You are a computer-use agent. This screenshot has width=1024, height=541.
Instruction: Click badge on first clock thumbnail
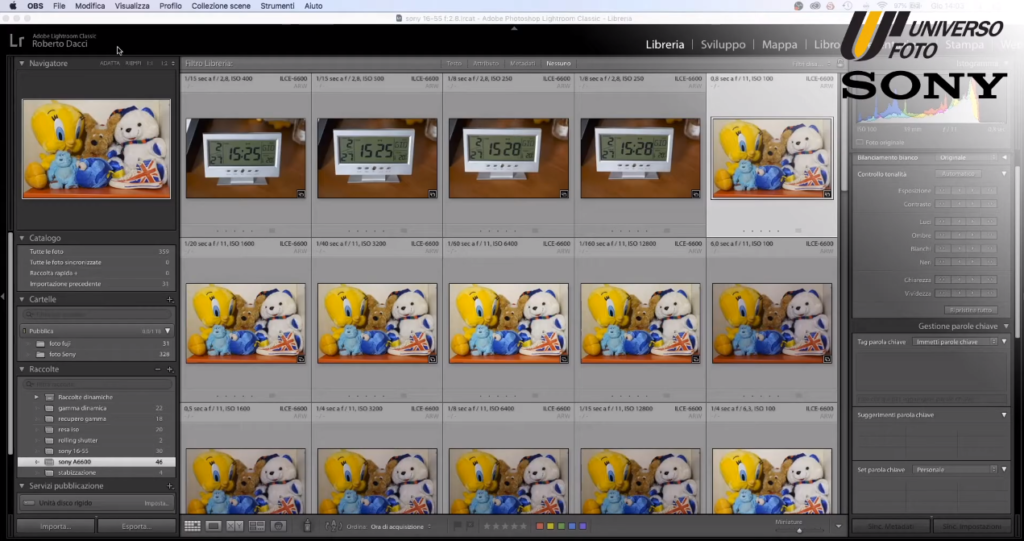(x=301, y=193)
